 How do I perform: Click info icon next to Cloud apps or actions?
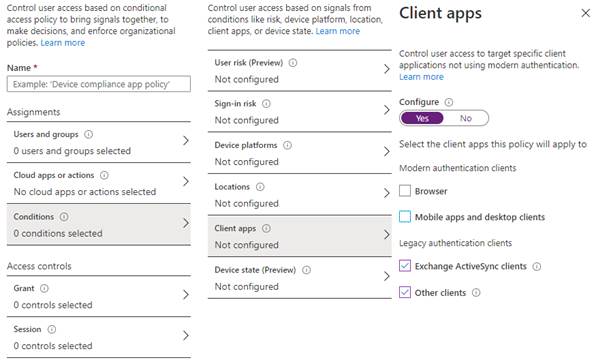pos(104,175)
